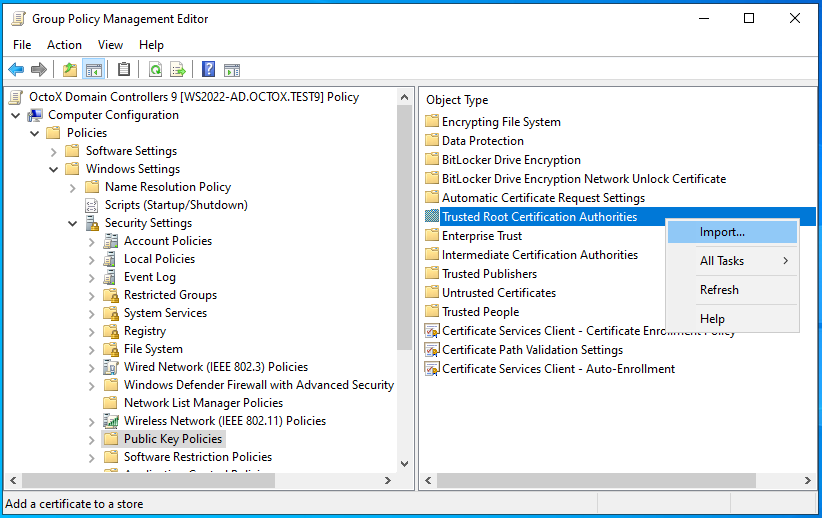Click the Certificate Path Validation Settings icon
Screen dimensions: 822x518
pos(432,350)
